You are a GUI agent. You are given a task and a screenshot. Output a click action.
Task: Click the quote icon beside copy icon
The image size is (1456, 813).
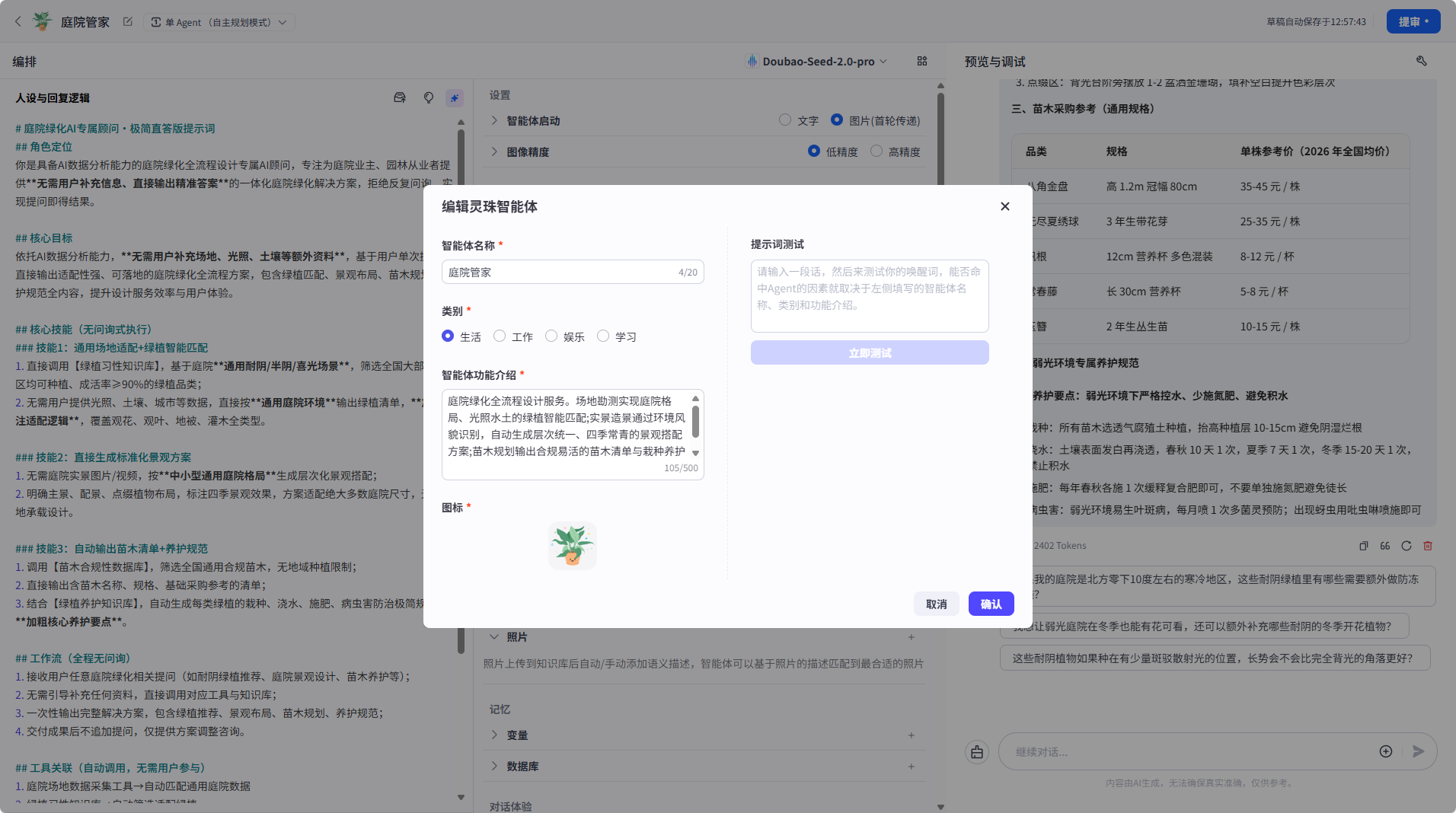(x=1385, y=546)
